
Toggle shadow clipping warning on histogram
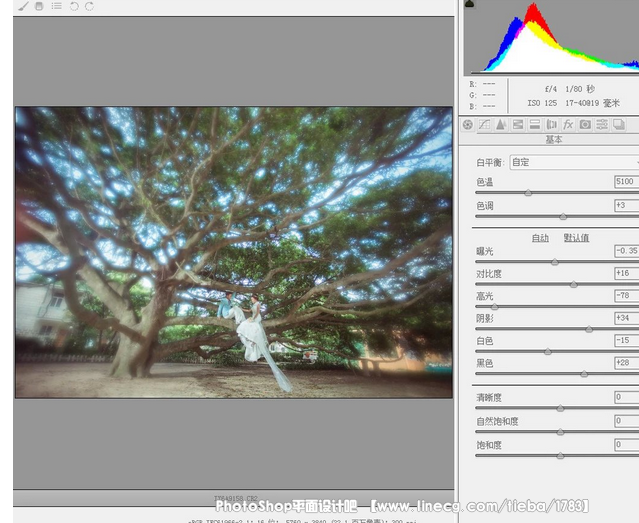(469, 4)
